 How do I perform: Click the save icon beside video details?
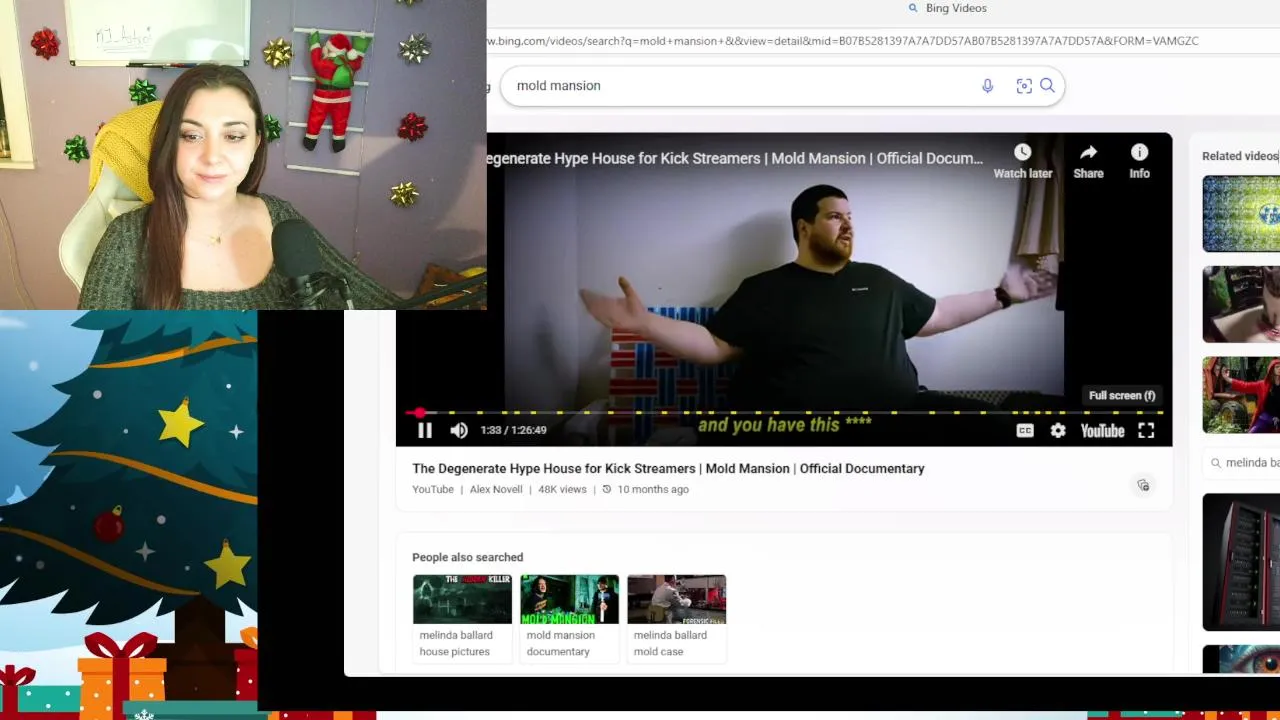[1143, 485]
